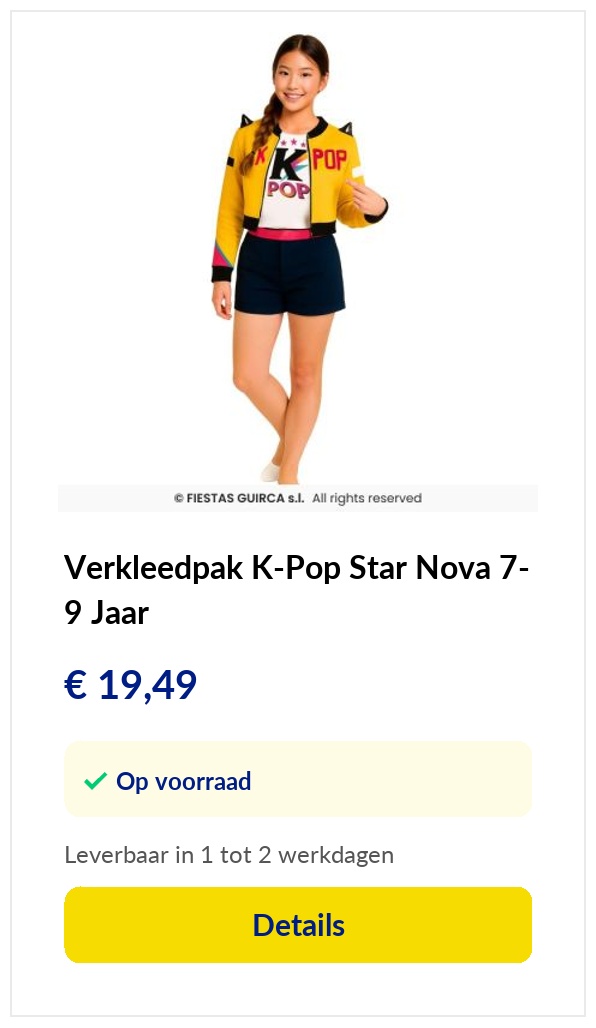Click the Leverbaar in 1 tot 2 werkdagen text
The image size is (596, 1028).
tap(229, 855)
